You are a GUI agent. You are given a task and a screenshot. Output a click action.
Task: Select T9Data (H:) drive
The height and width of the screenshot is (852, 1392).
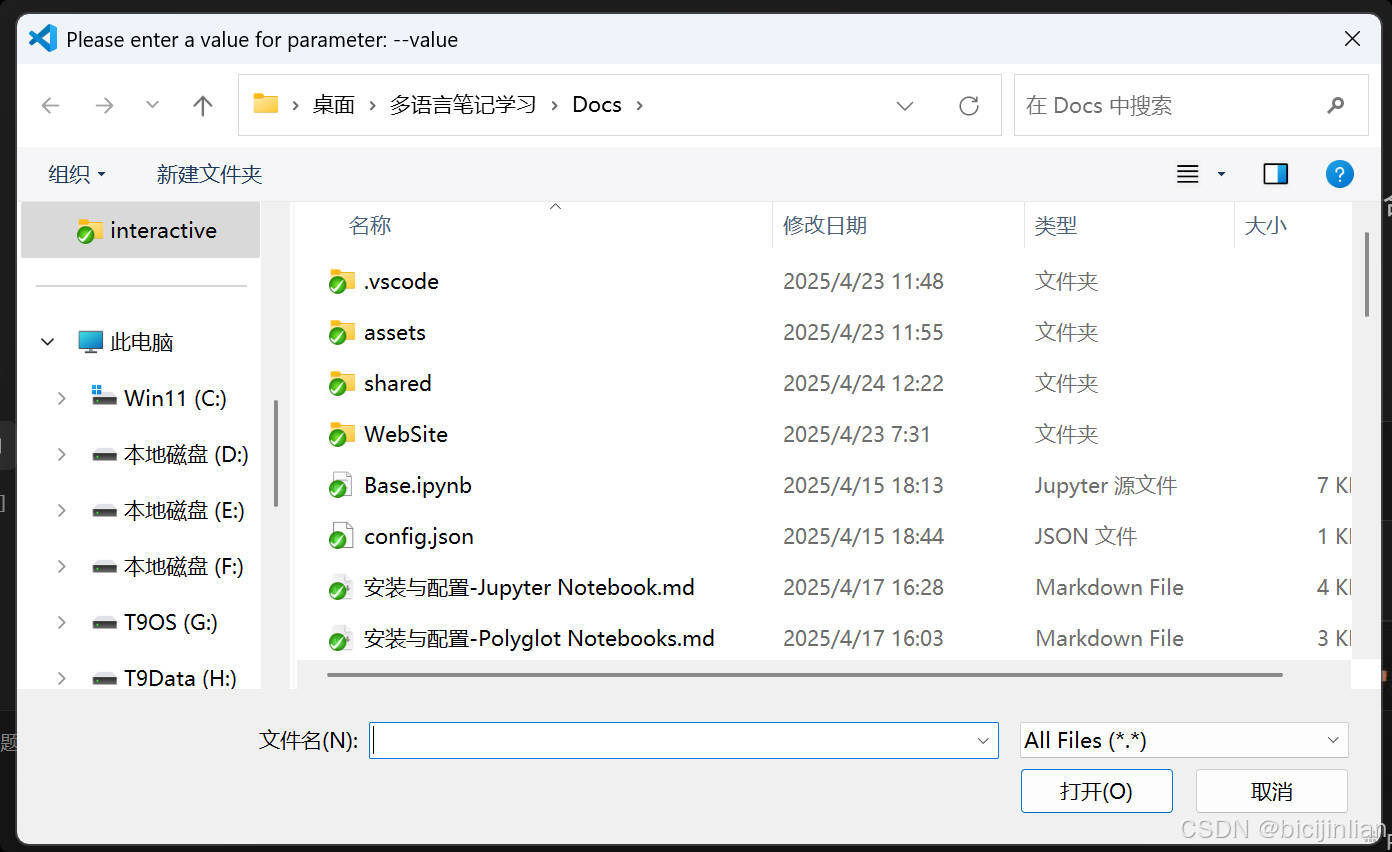pyautogui.click(x=165, y=678)
